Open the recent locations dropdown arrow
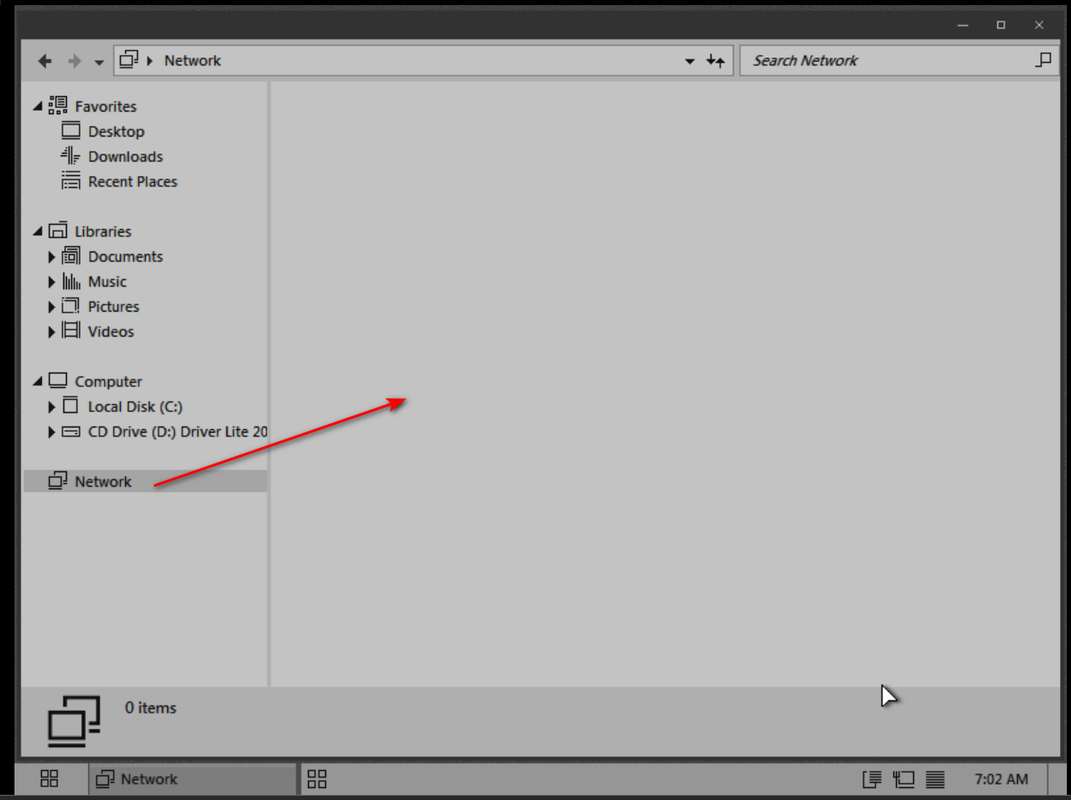This screenshot has width=1071, height=800. [99, 62]
